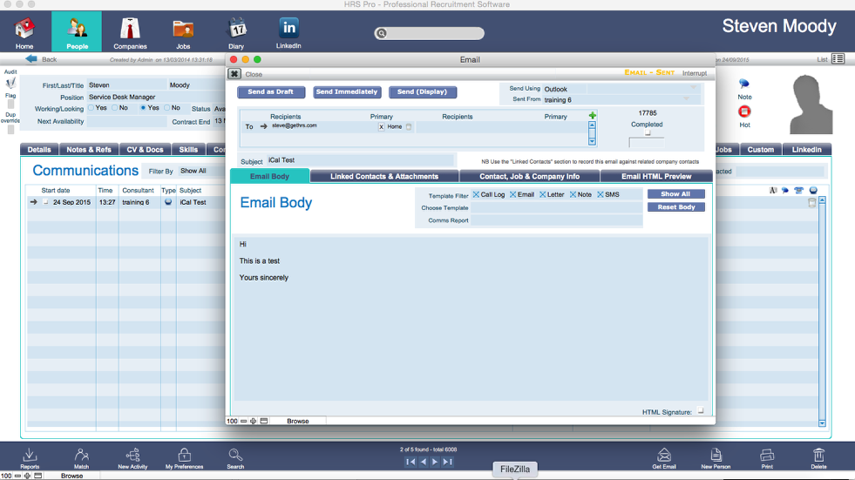855x480 pixels.
Task: Click the New Activity icon
Action: coord(133,455)
